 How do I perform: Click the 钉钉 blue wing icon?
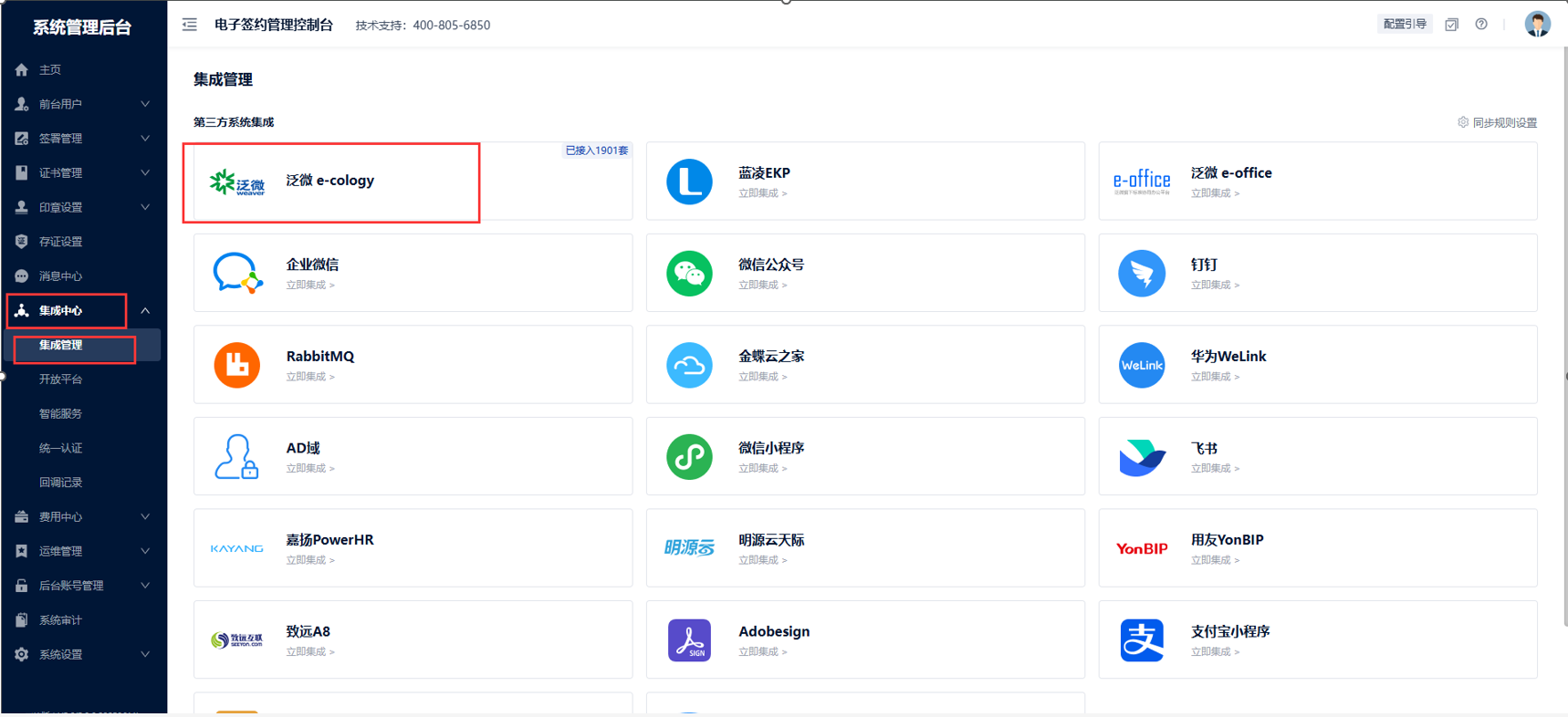pos(1142,273)
